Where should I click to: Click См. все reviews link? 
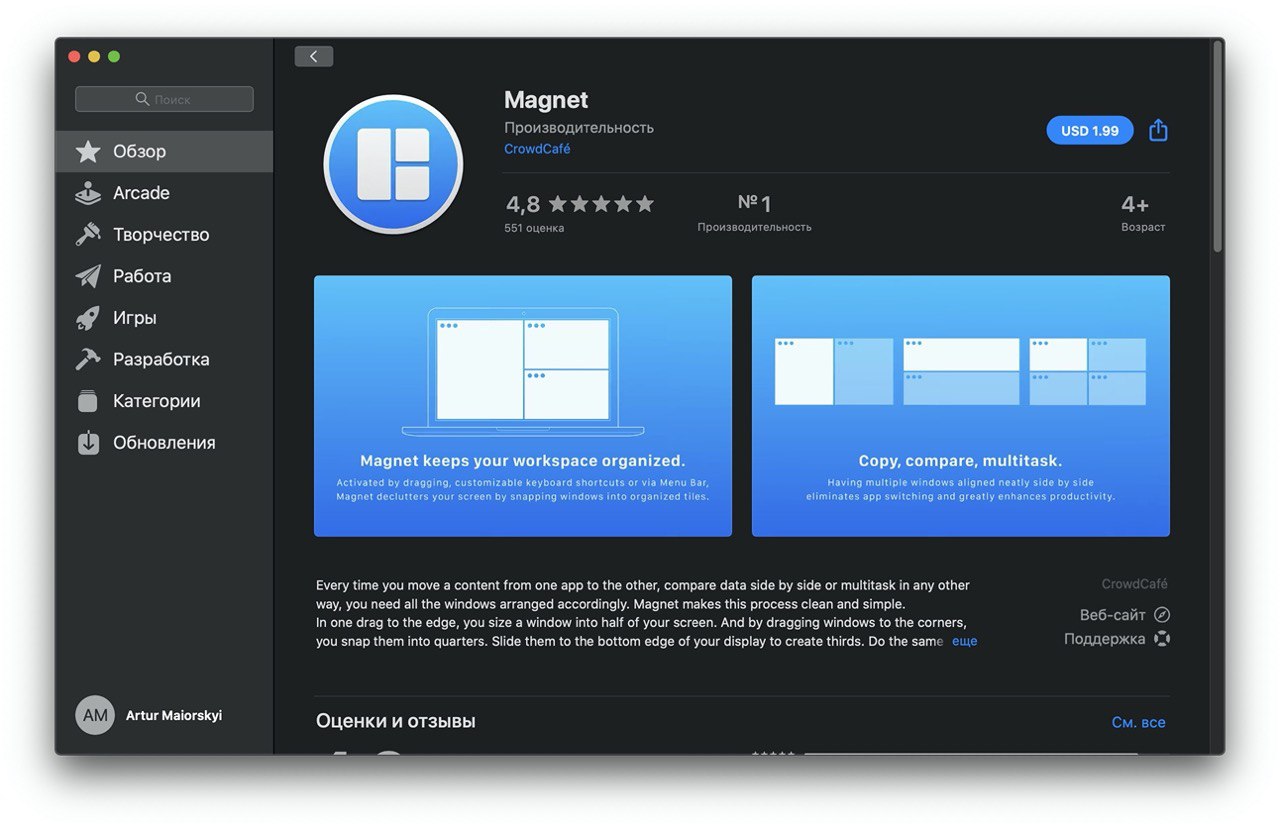(1138, 722)
